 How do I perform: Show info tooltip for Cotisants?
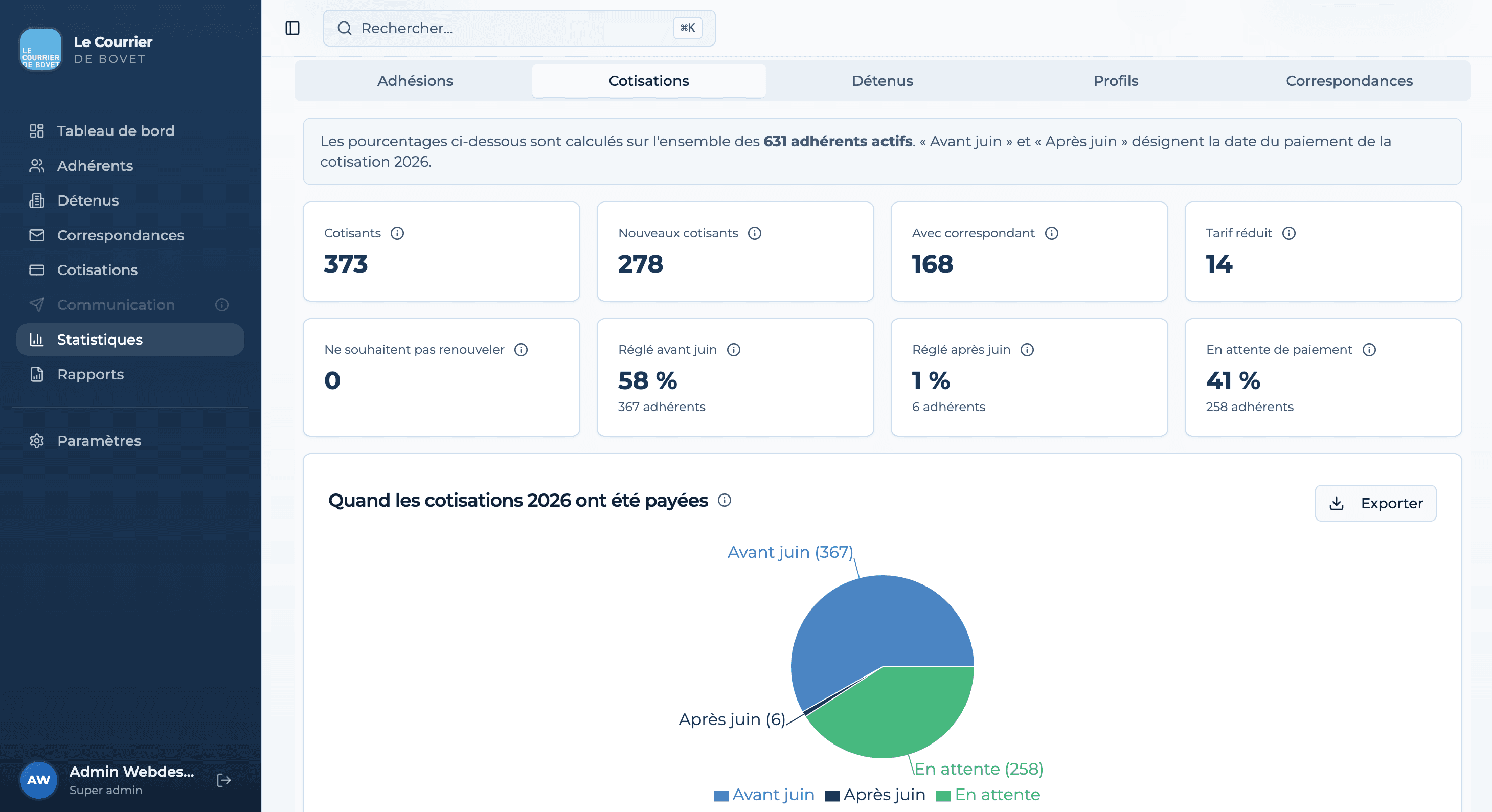(x=397, y=233)
